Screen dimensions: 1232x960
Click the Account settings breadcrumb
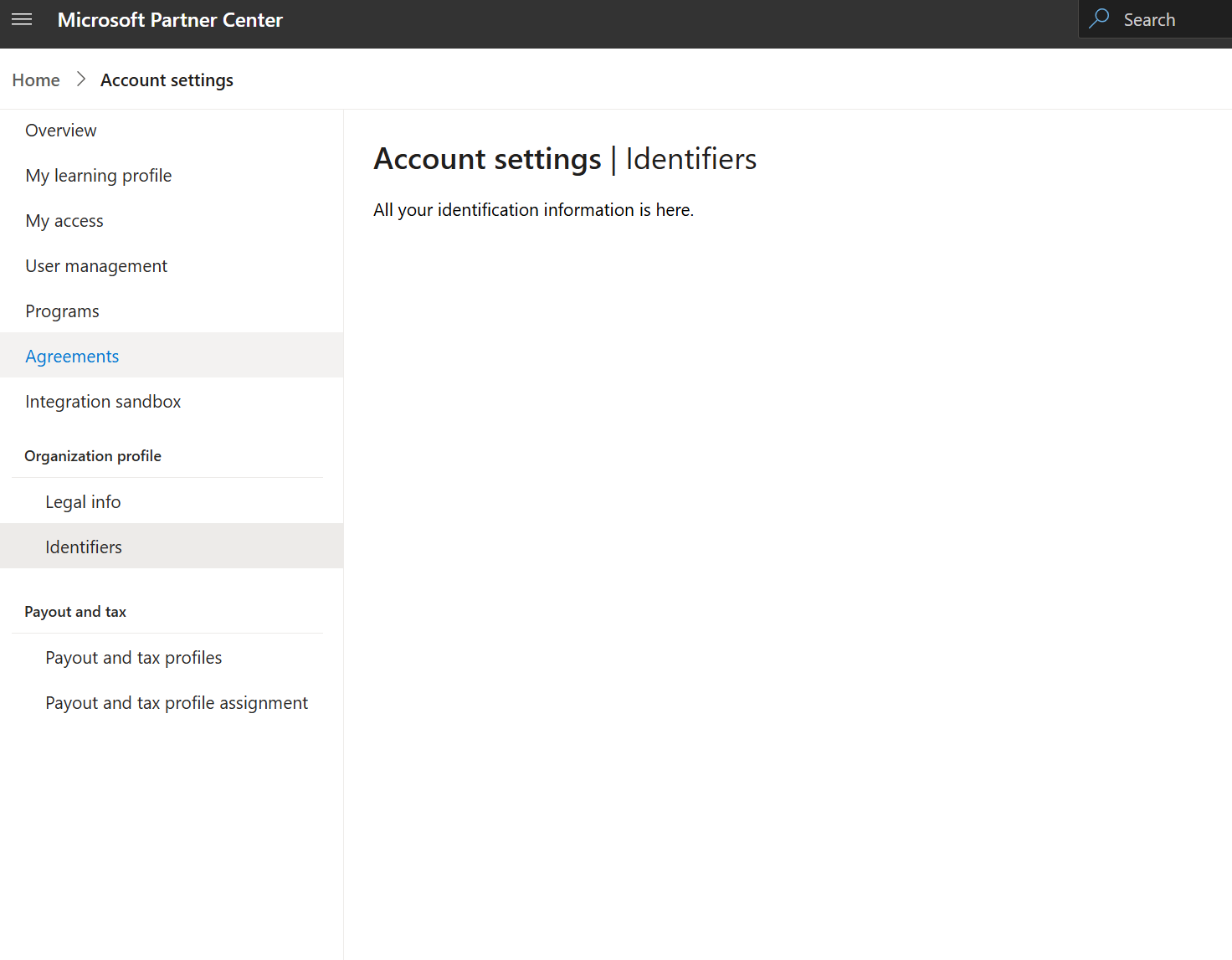(x=167, y=80)
